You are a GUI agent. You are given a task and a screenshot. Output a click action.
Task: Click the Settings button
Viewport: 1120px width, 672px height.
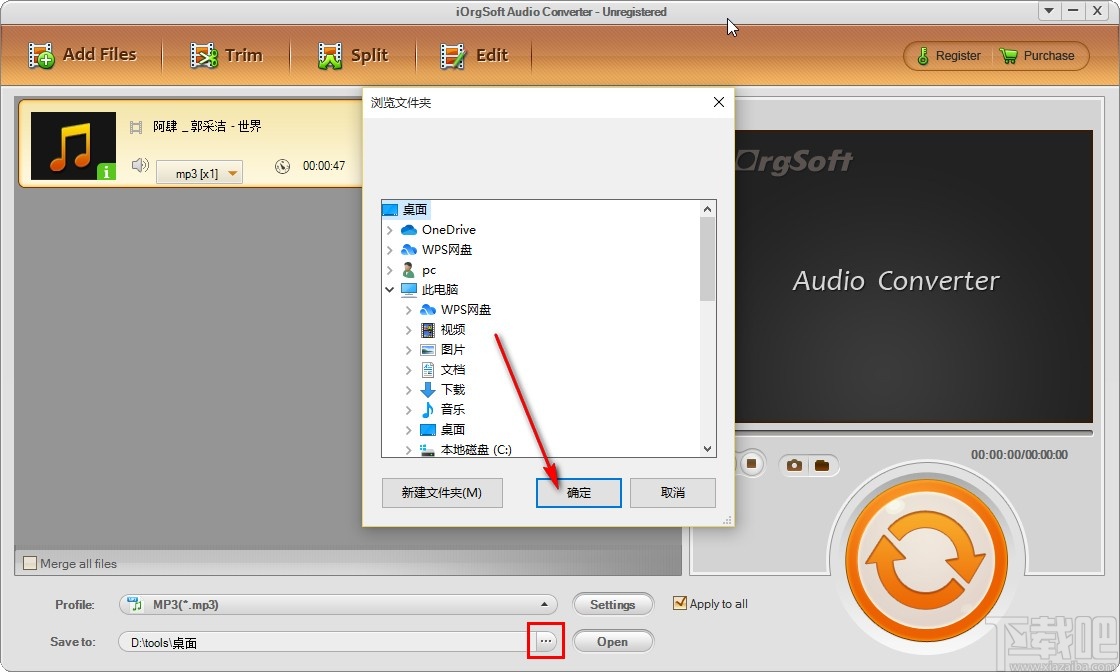click(613, 605)
